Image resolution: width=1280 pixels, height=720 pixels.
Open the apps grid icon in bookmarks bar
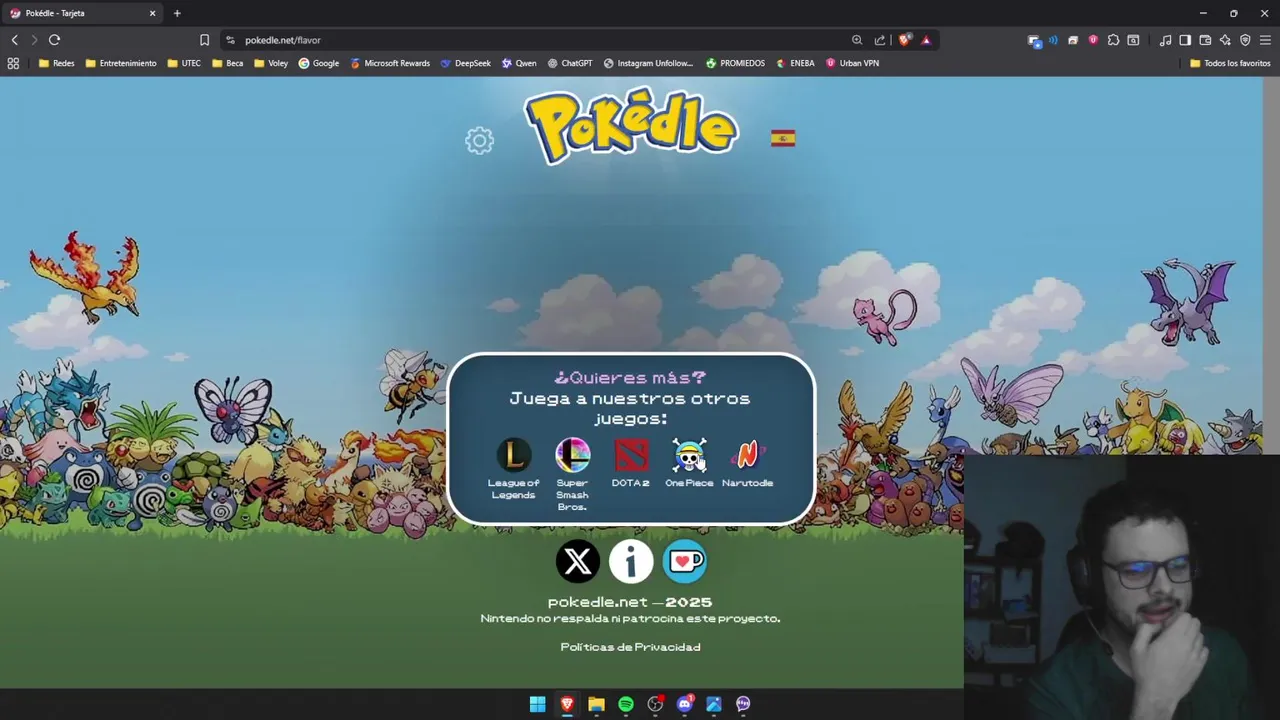click(x=13, y=63)
